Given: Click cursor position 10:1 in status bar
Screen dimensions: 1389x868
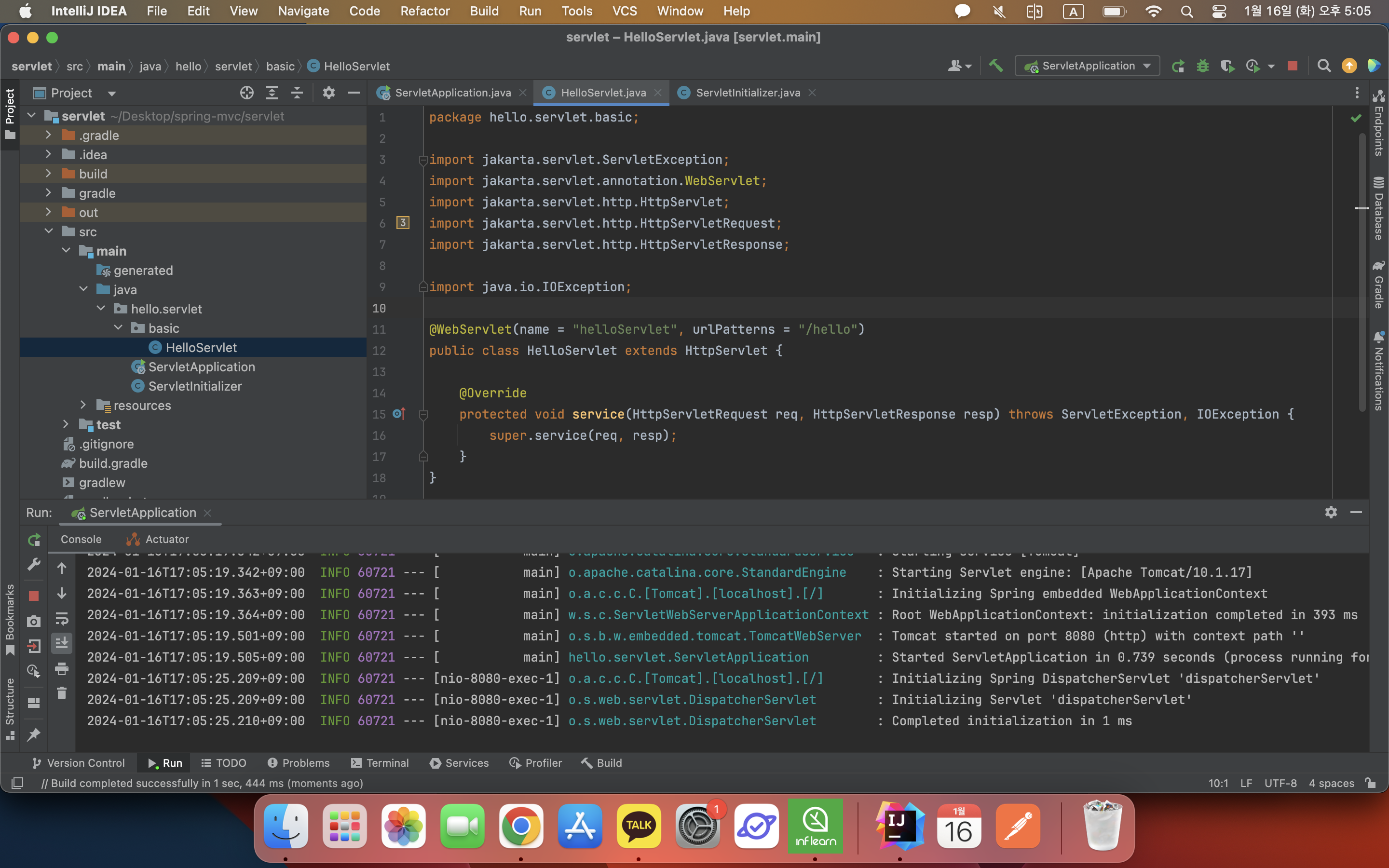Looking at the screenshot, I should click(1218, 783).
